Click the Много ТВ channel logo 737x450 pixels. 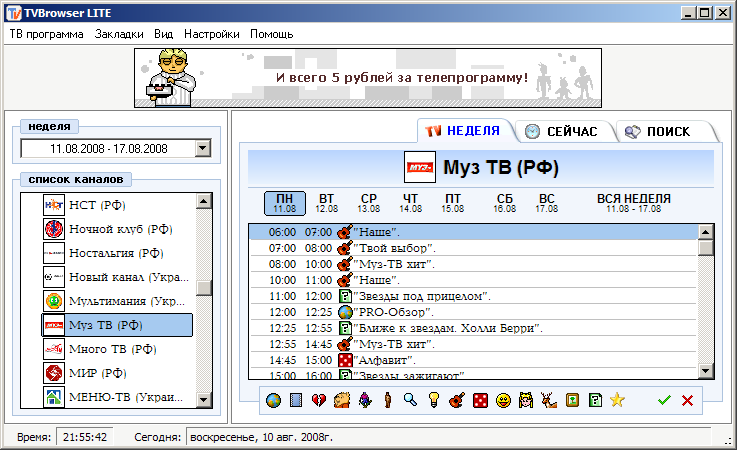point(54,349)
